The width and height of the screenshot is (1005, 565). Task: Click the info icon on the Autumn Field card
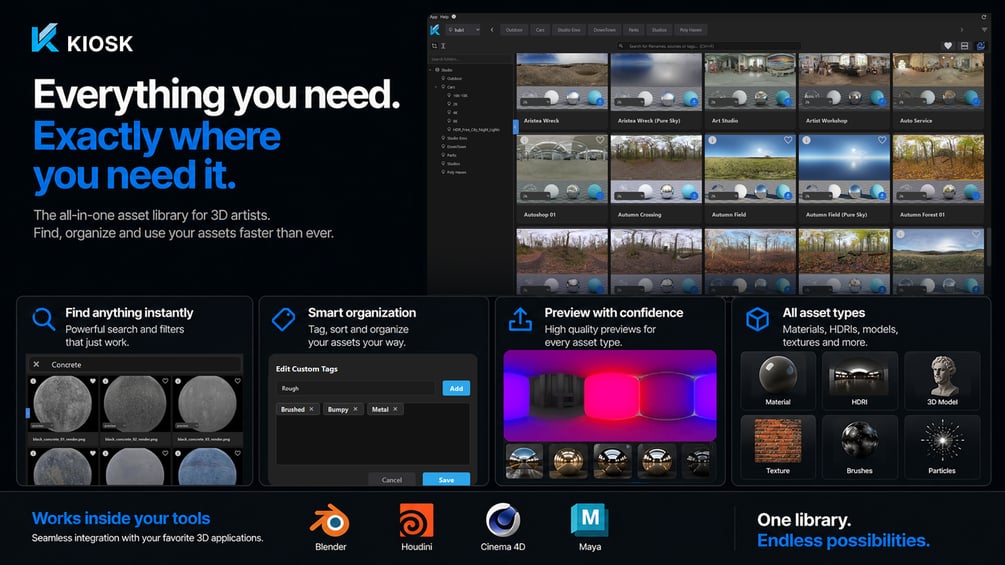pyautogui.click(x=712, y=140)
